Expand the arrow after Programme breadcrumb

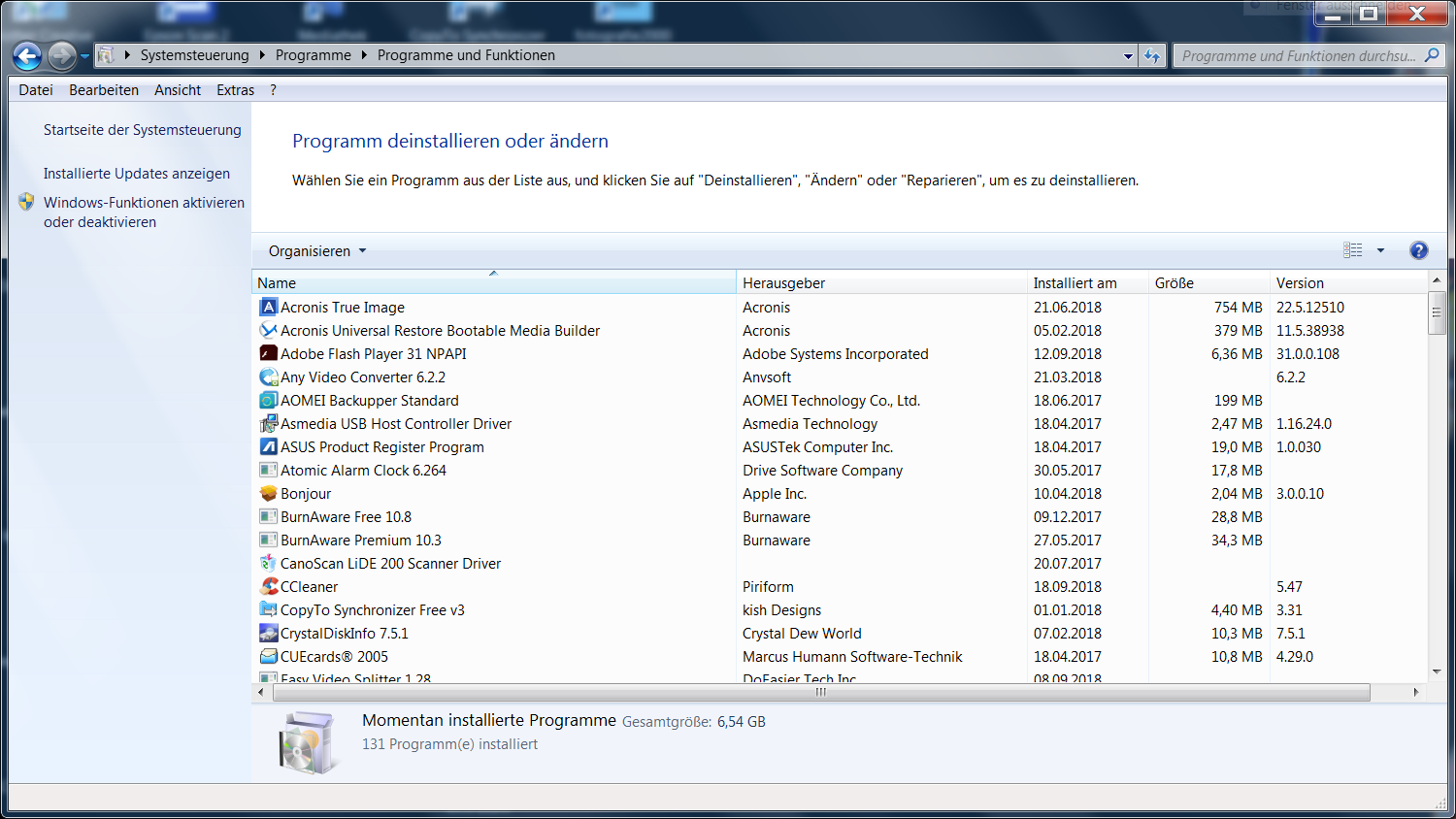364,55
